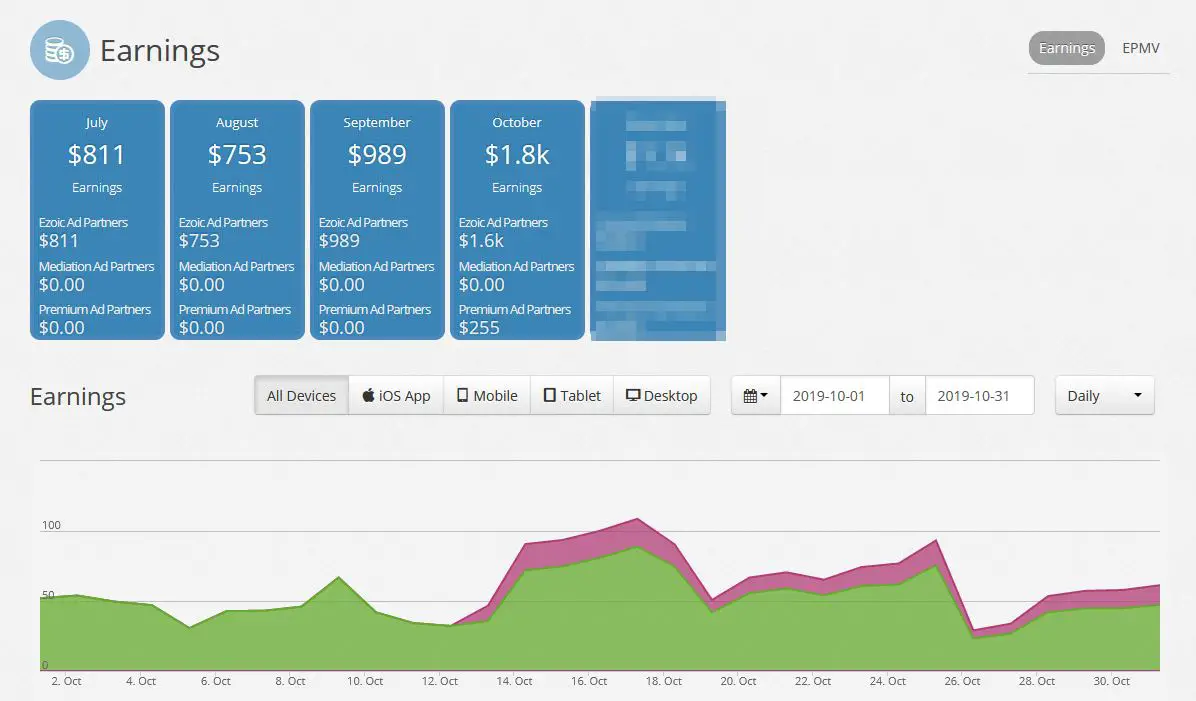Screen dimensions: 1196x701
Task: Expand the Daily interval dropdown
Action: point(1104,395)
